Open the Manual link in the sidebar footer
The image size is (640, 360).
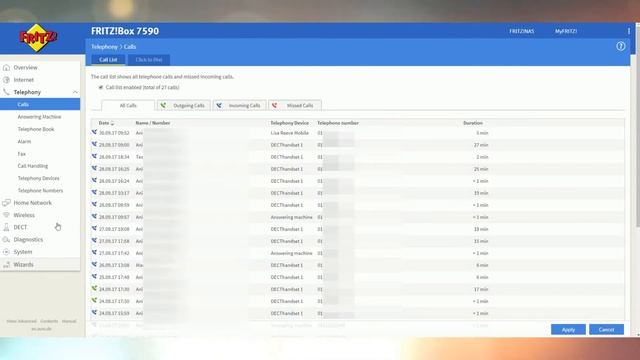69,321
